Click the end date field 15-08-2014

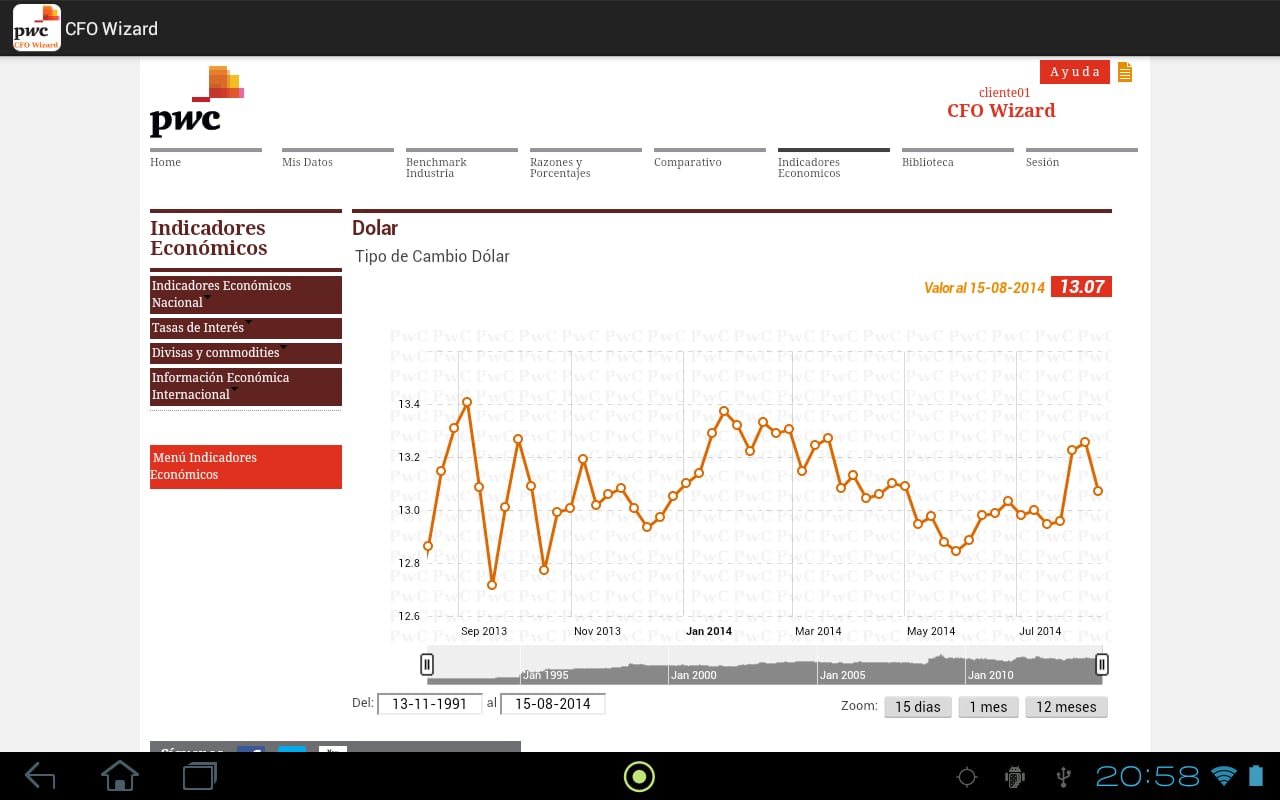pyautogui.click(x=553, y=704)
